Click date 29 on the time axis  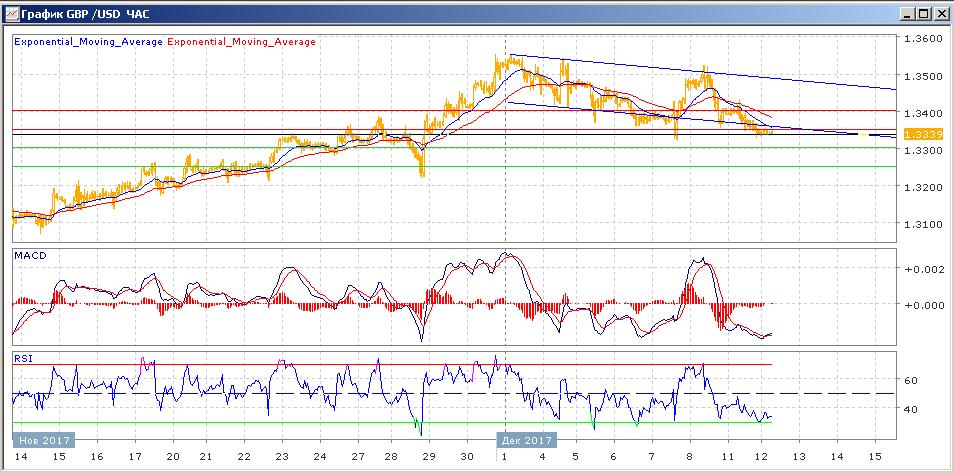429,457
